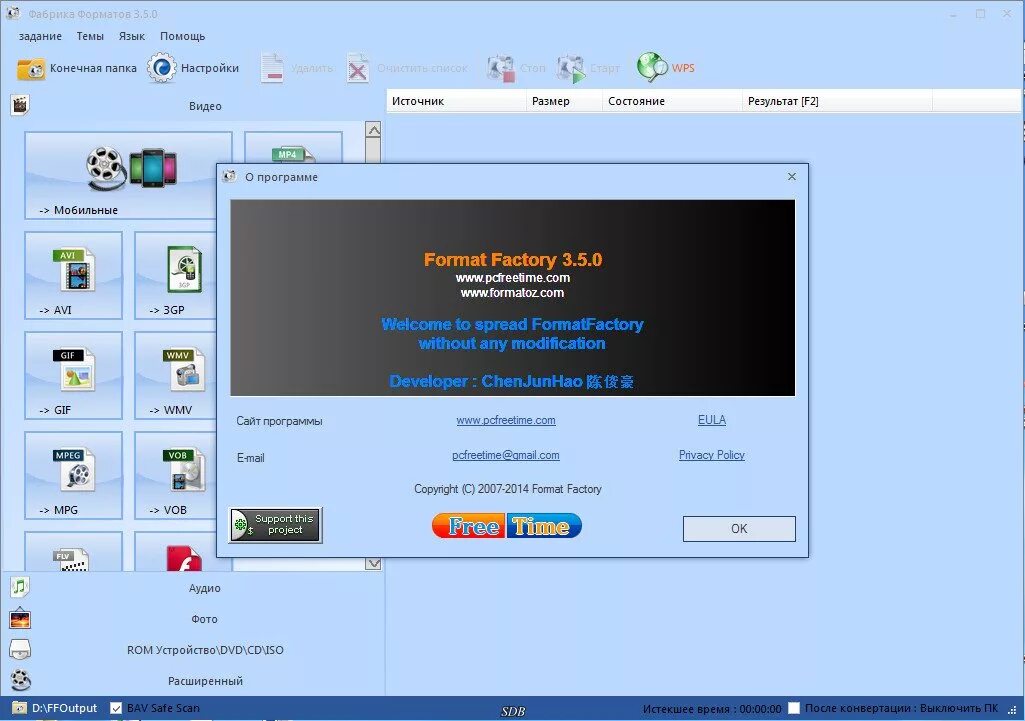This screenshot has width=1025, height=721.
Task: Click the Photo category picture icon
Action: (x=20, y=618)
